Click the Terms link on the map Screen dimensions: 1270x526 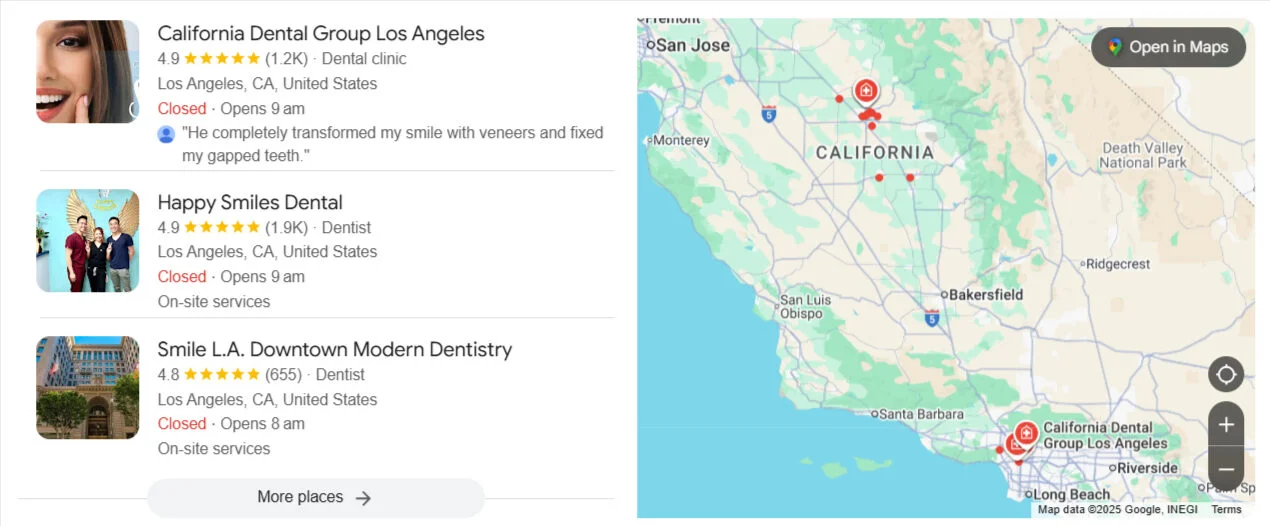pyautogui.click(x=1226, y=510)
